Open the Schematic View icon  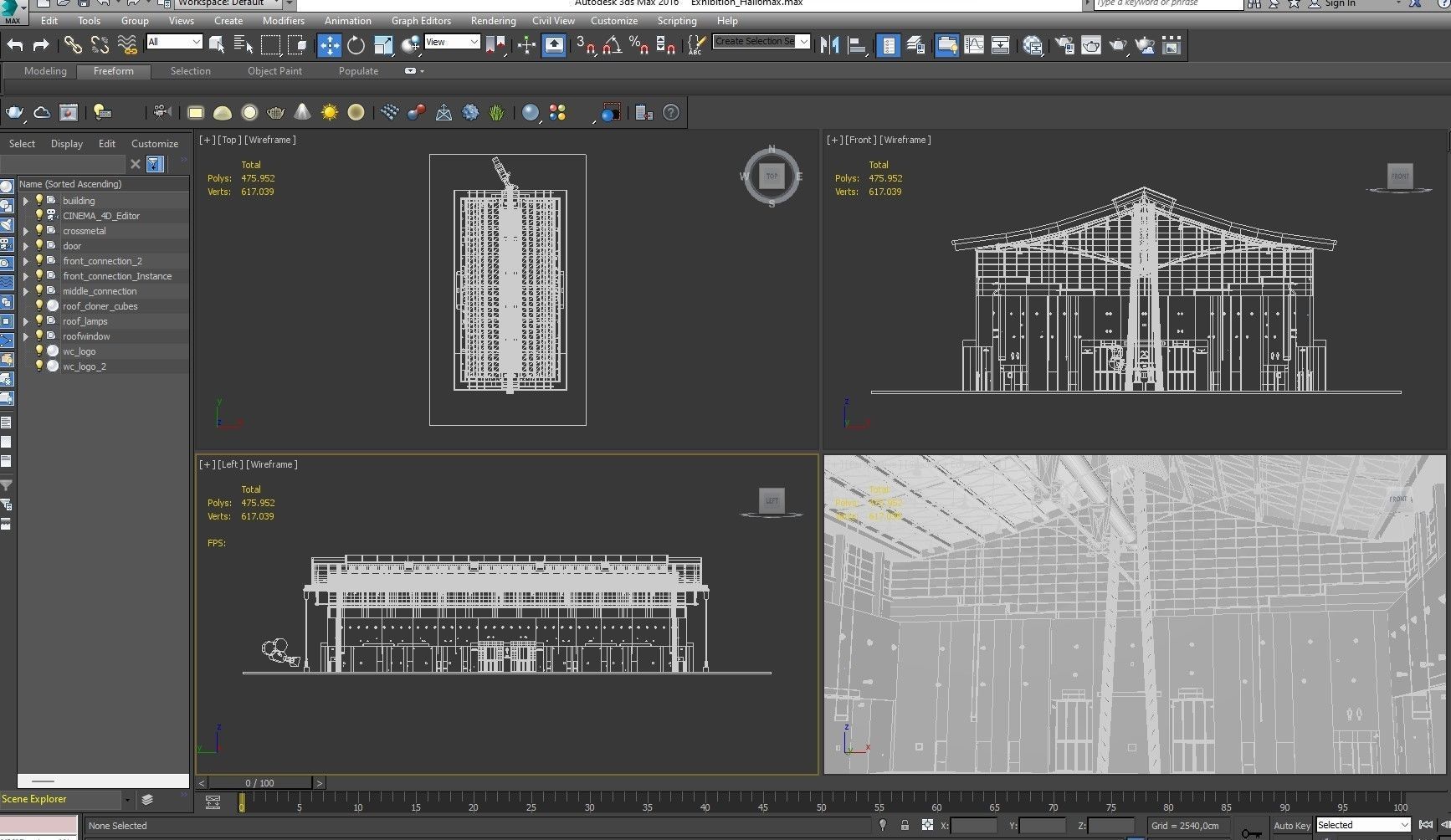[x=1000, y=45]
